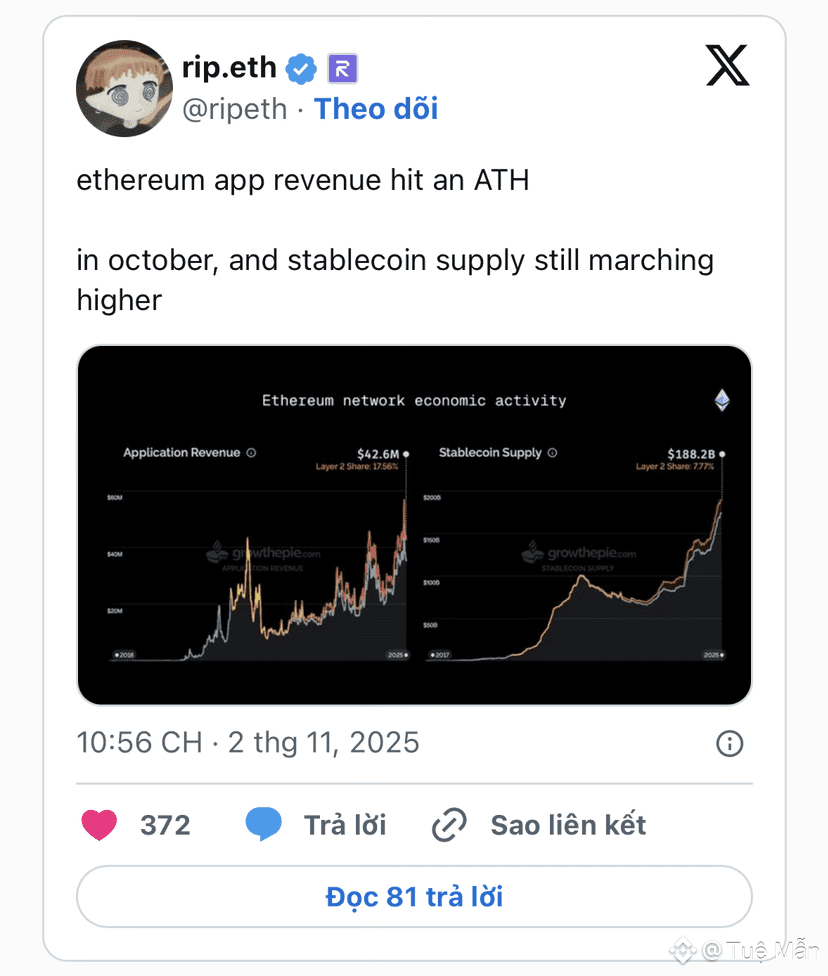
Task: Click the 372 likes count
Action: click(x=165, y=825)
